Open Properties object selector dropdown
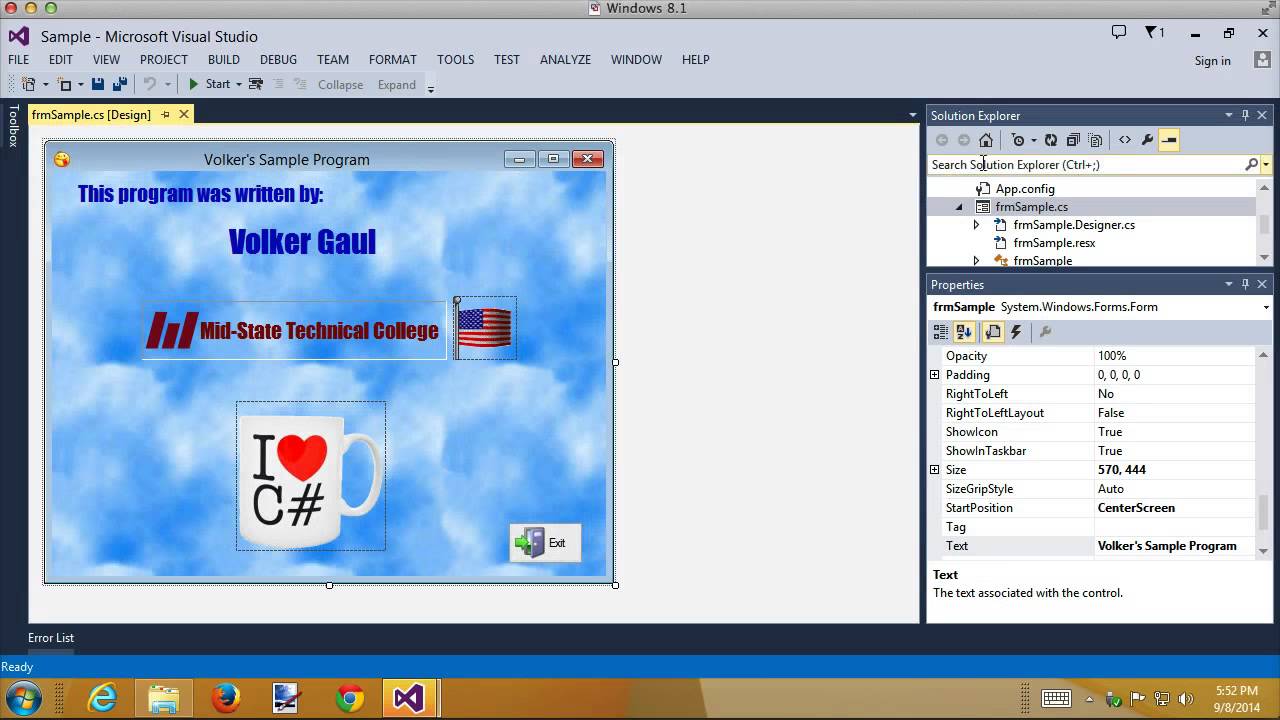Viewport: 1280px width, 720px height. 1266,307
